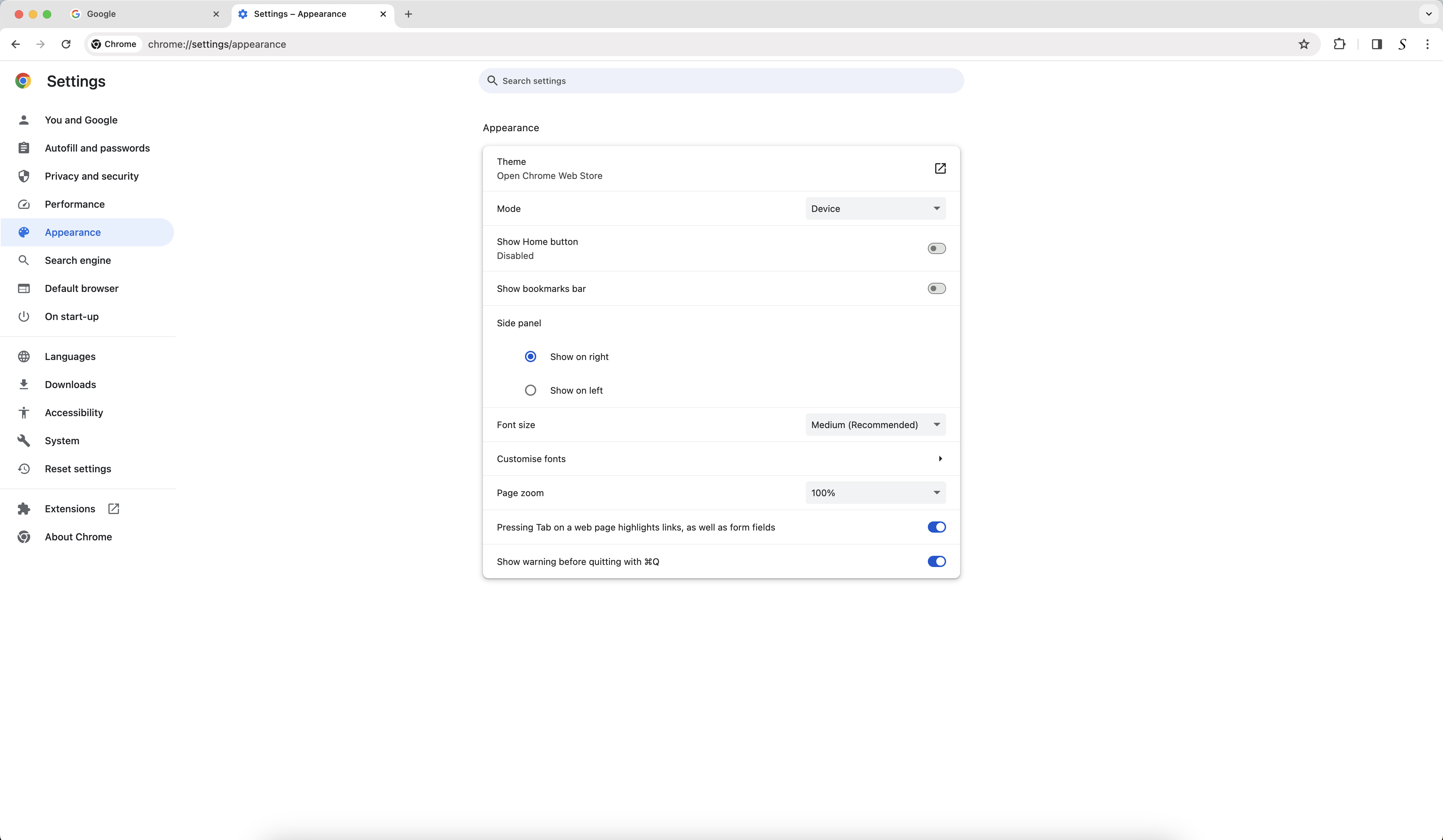Click the Theme external link icon

point(940,168)
